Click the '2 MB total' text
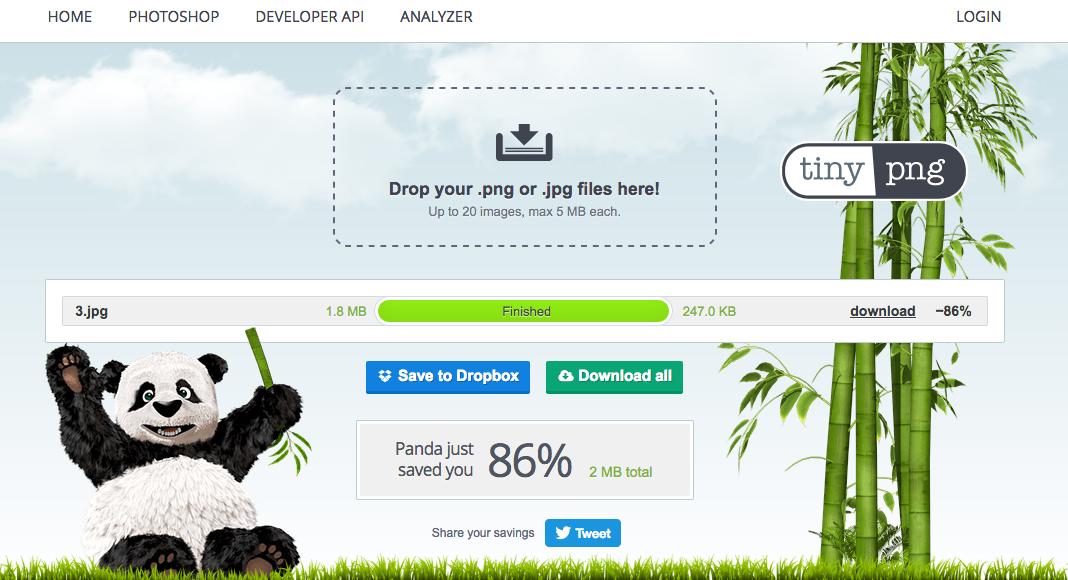 click(x=621, y=472)
